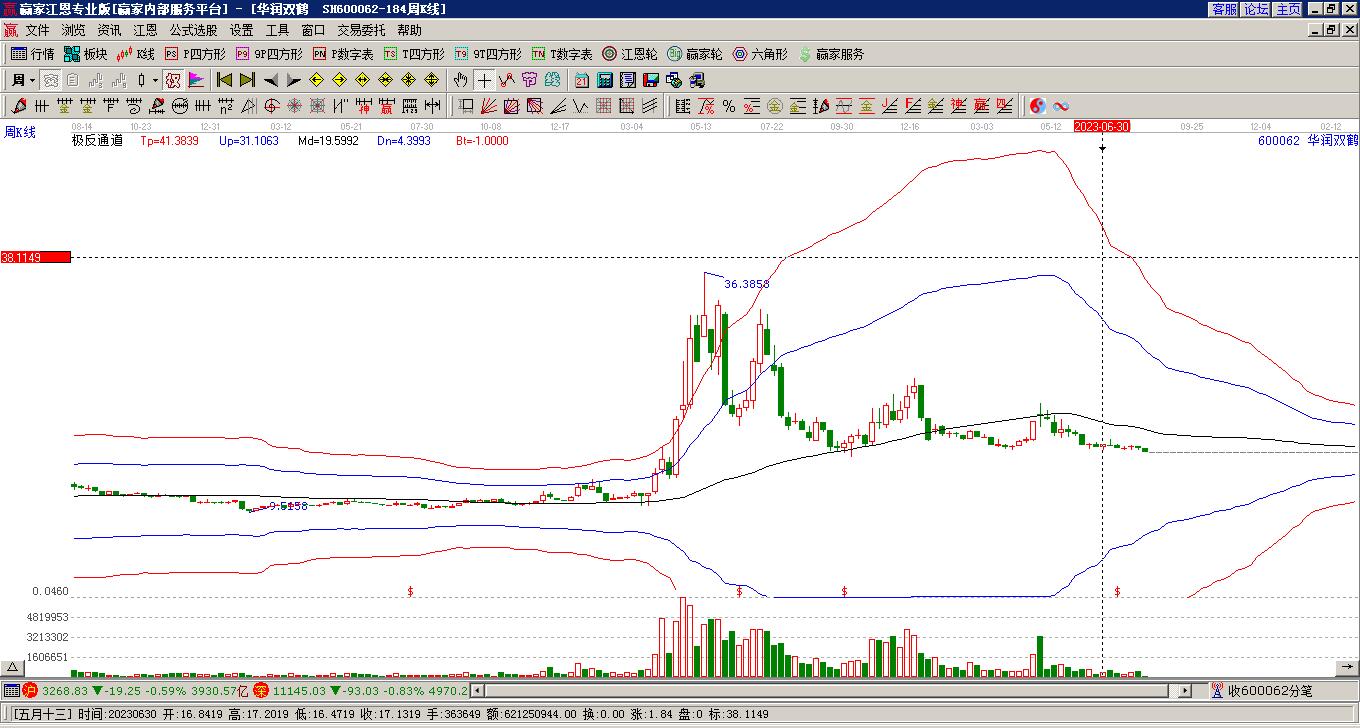Click the red date marker 2023-06-30
The width and height of the screenshot is (1360, 728).
tap(1102, 127)
